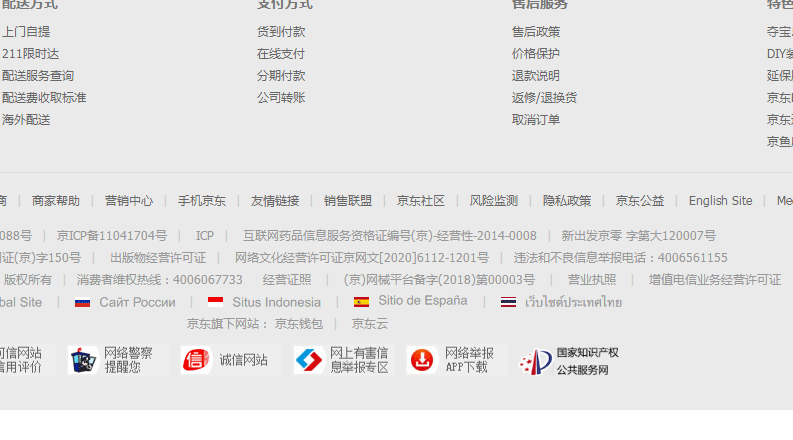The width and height of the screenshot is (793, 440).
Task: Open 手机京东 footer link
Action: 202,201
